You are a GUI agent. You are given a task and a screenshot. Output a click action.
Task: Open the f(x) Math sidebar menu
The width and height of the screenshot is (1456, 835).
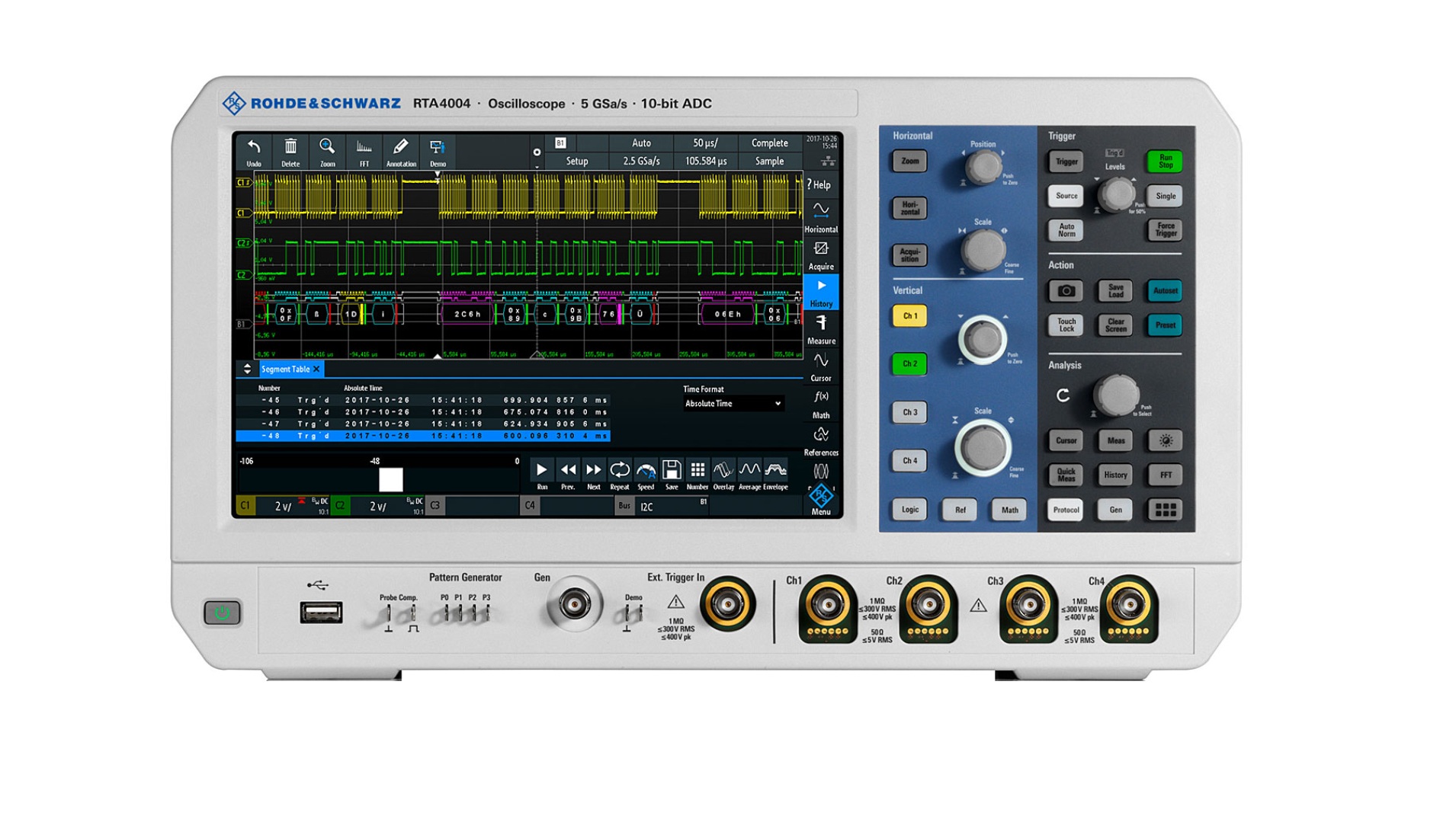coord(821,404)
